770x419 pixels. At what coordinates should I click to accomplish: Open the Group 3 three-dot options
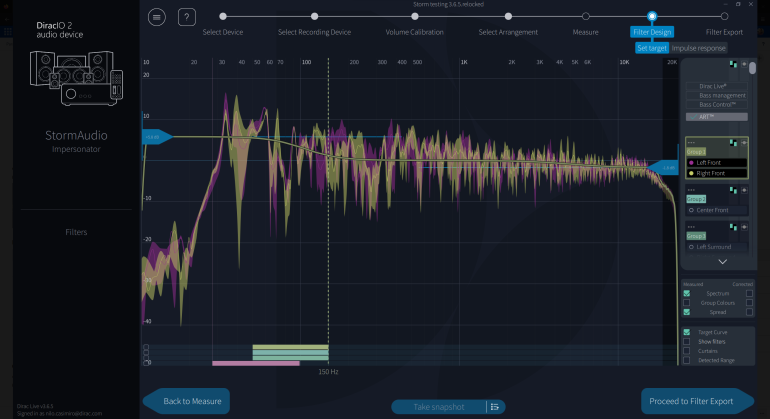(x=690, y=226)
